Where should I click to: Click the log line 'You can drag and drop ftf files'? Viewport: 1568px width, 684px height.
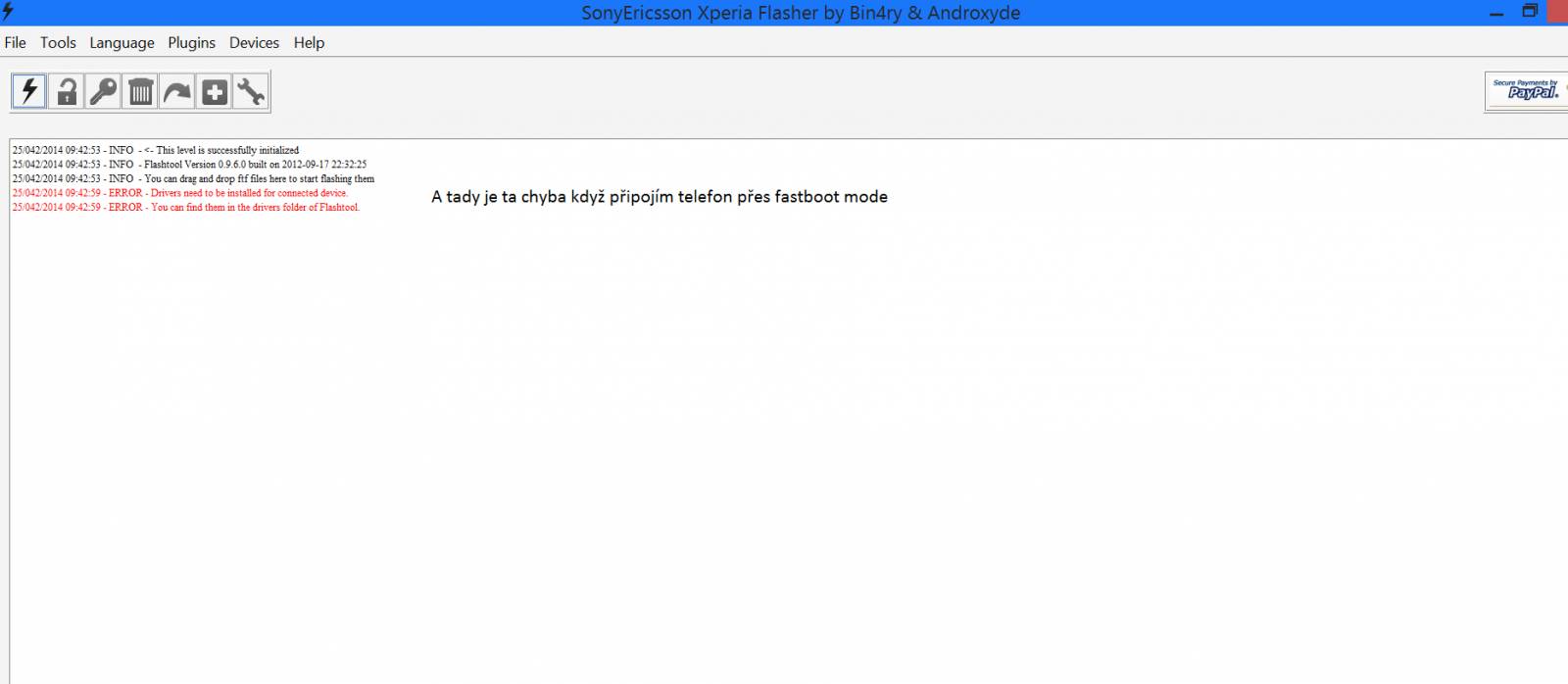tap(194, 179)
